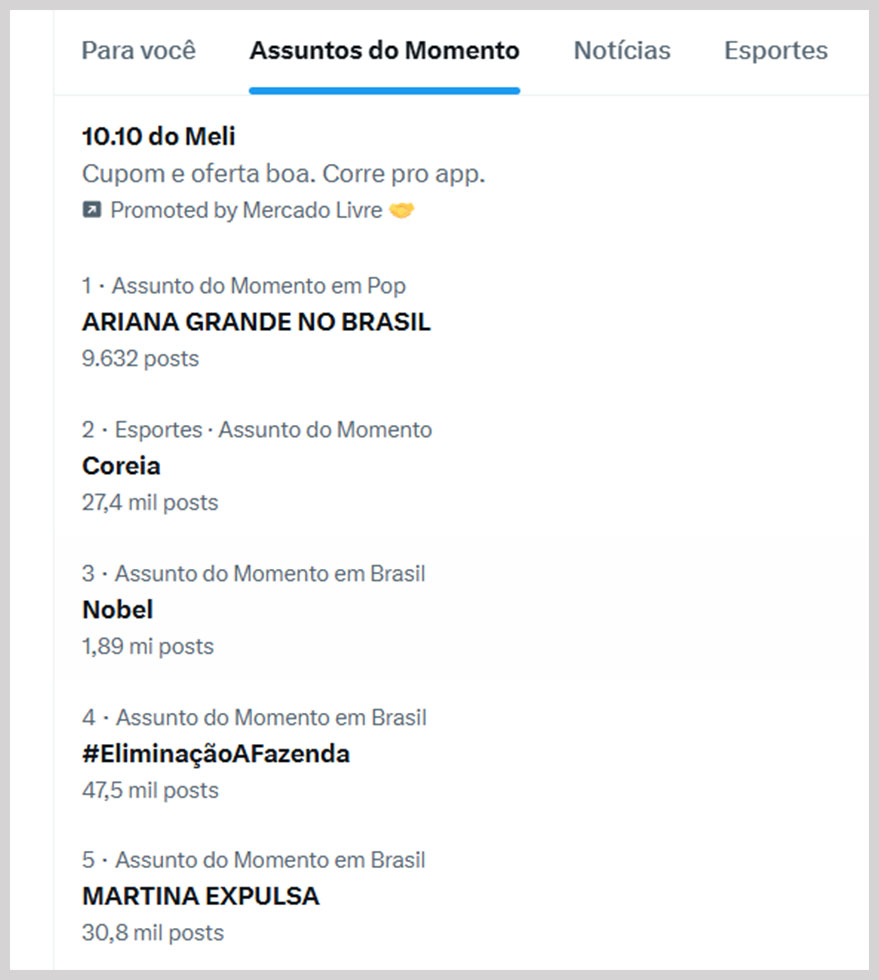Go to the Esportes tab
The image size is (879, 980).
pos(776,51)
